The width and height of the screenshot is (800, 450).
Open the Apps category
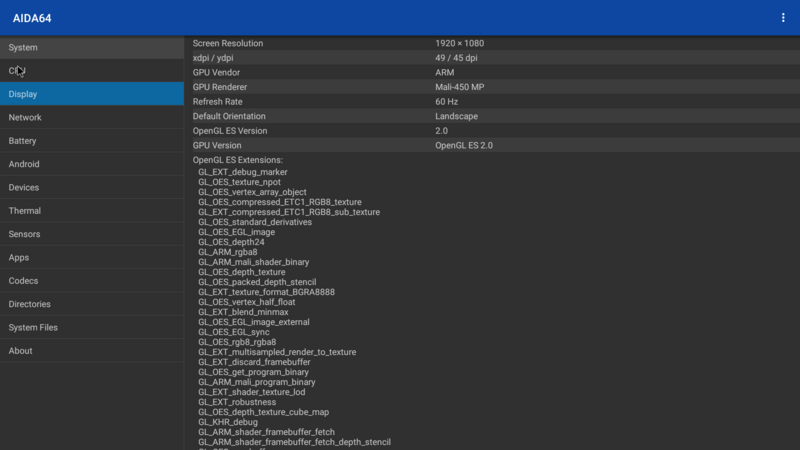coord(92,258)
